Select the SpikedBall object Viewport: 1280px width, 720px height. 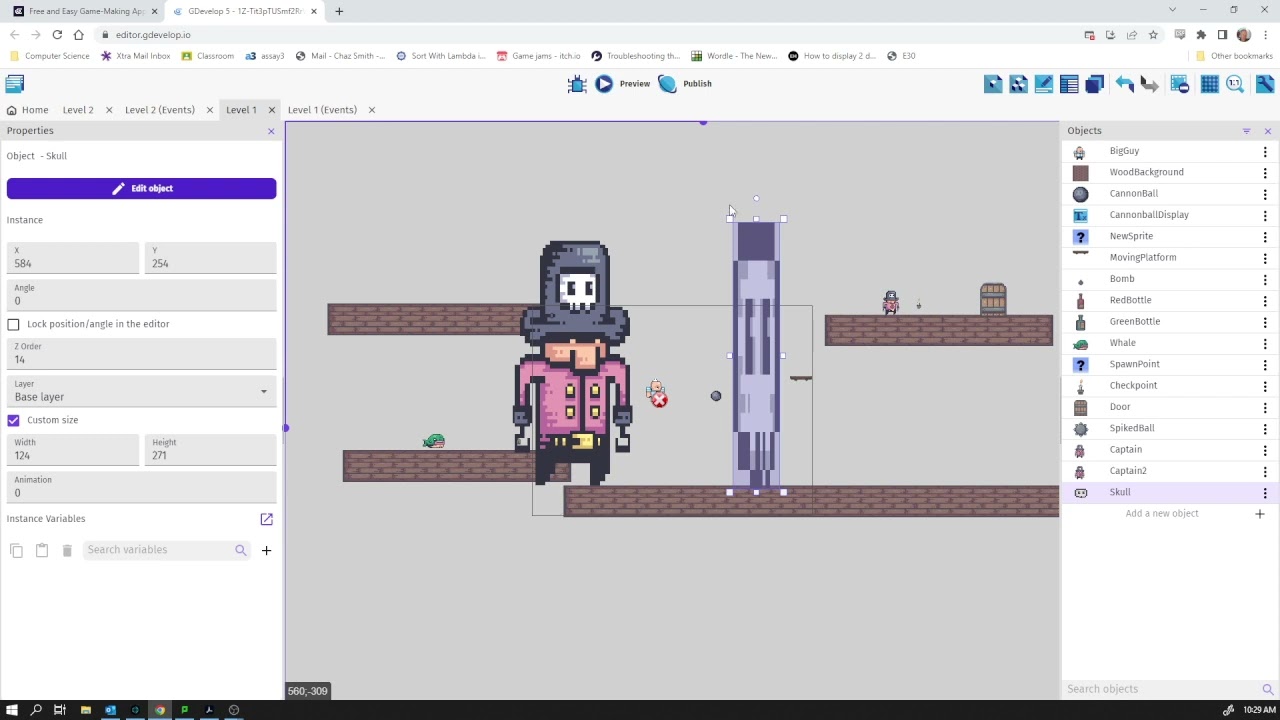(1131, 428)
